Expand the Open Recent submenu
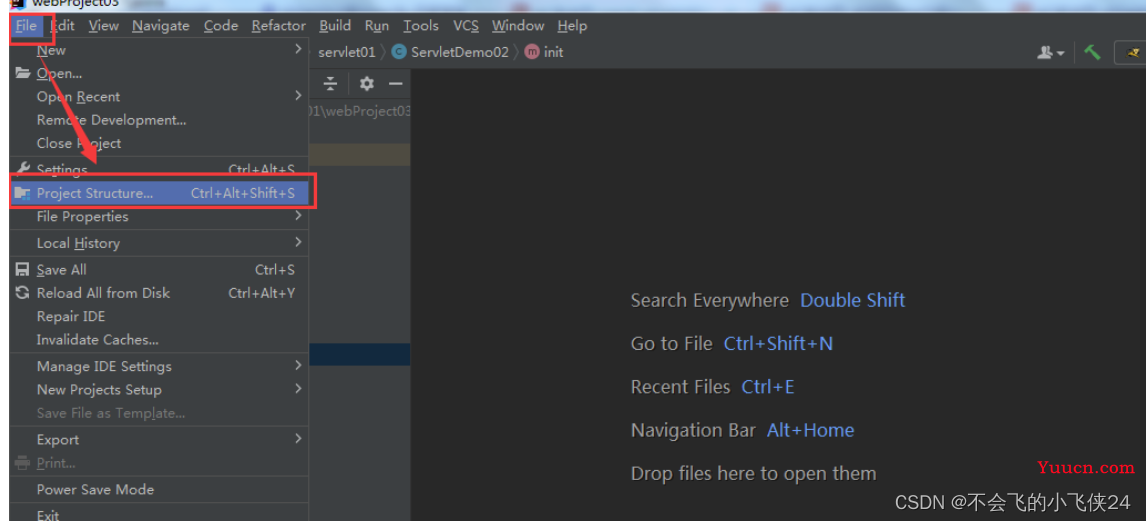This screenshot has height=522, width=1147. pyautogui.click(x=159, y=97)
